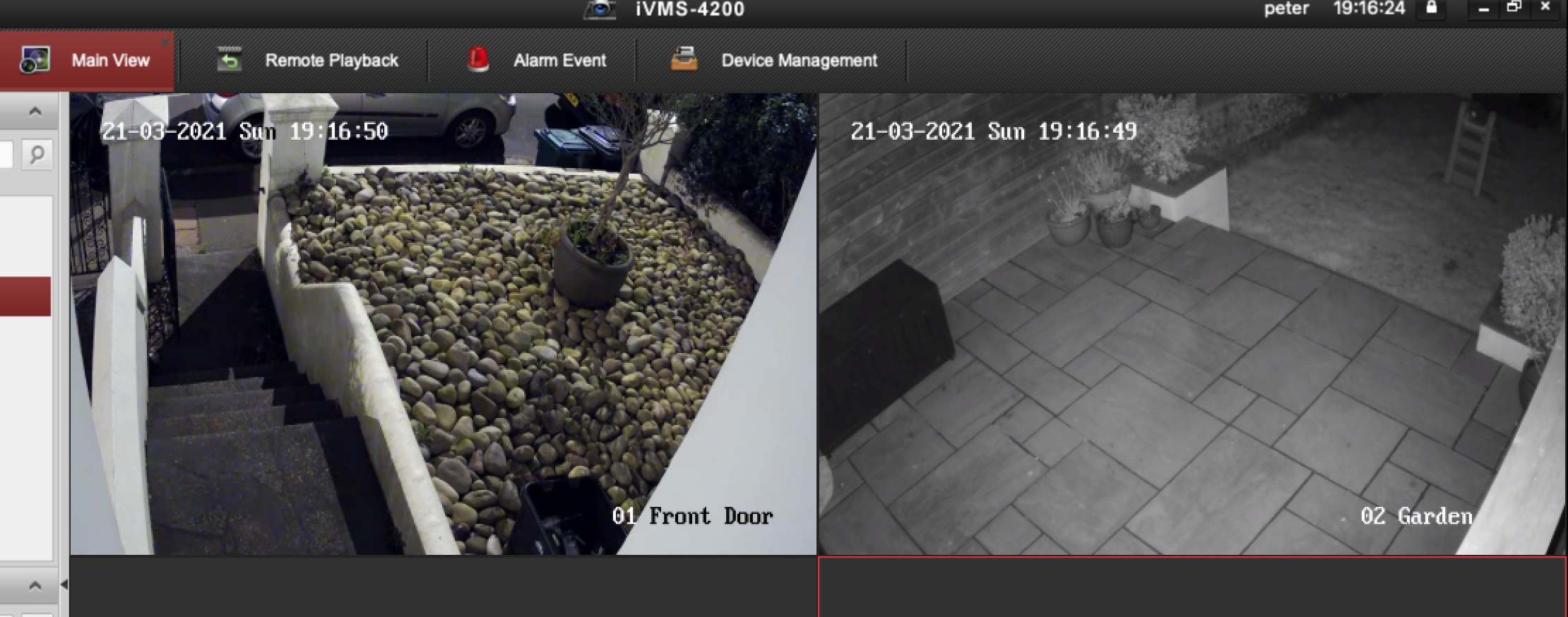Collapse the top sidebar section chevron
This screenshot has height=617, width=1568.
pos(35,112)
